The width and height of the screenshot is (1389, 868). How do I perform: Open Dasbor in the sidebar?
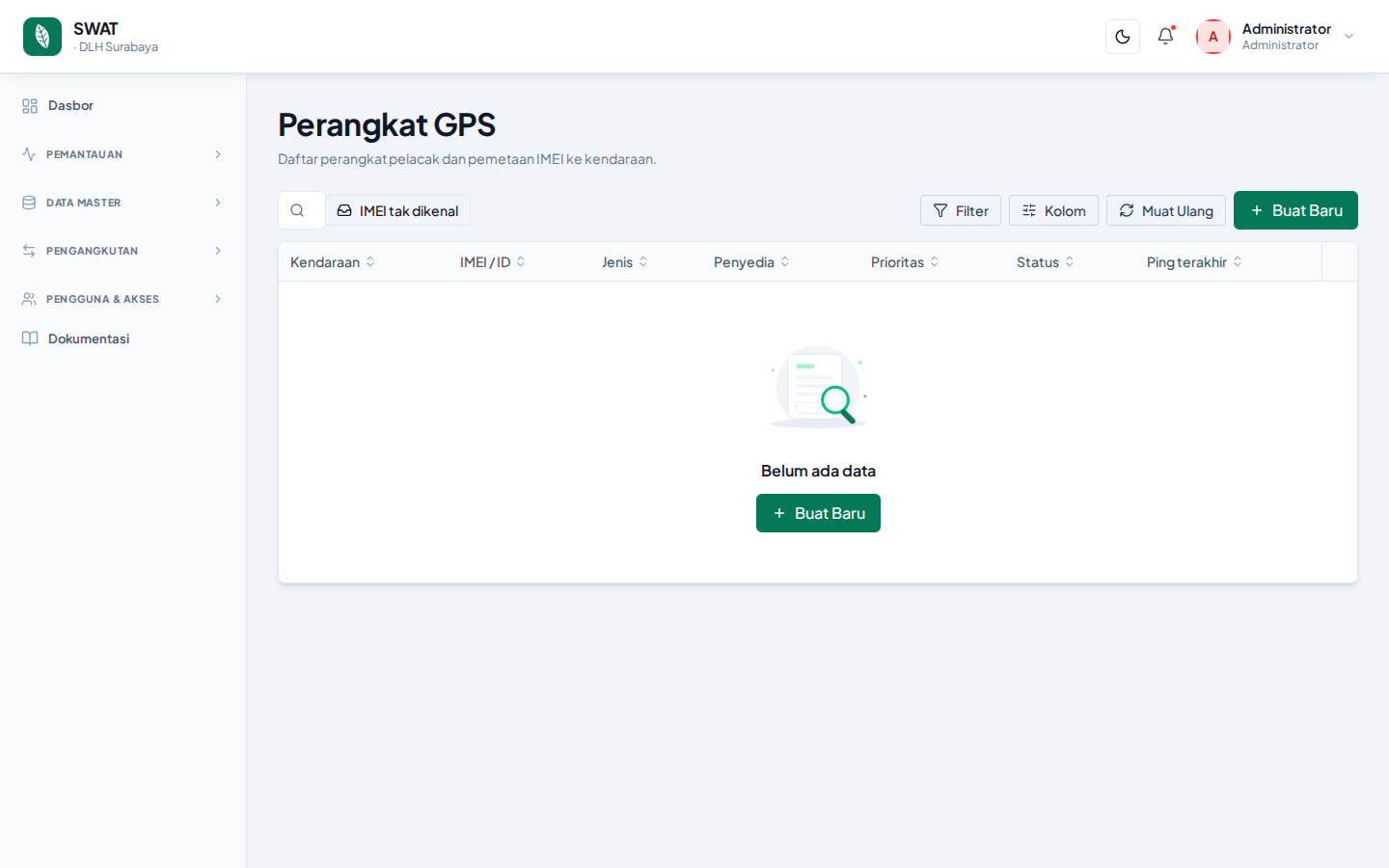click(x=123, y=105)
